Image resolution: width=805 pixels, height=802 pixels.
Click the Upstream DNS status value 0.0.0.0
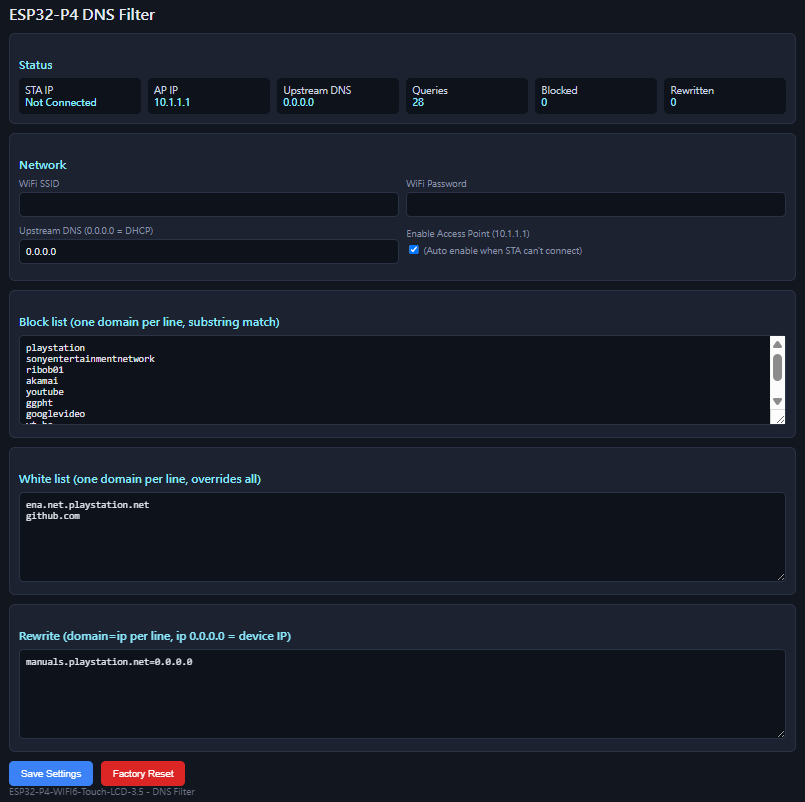[x=298, y=102]
